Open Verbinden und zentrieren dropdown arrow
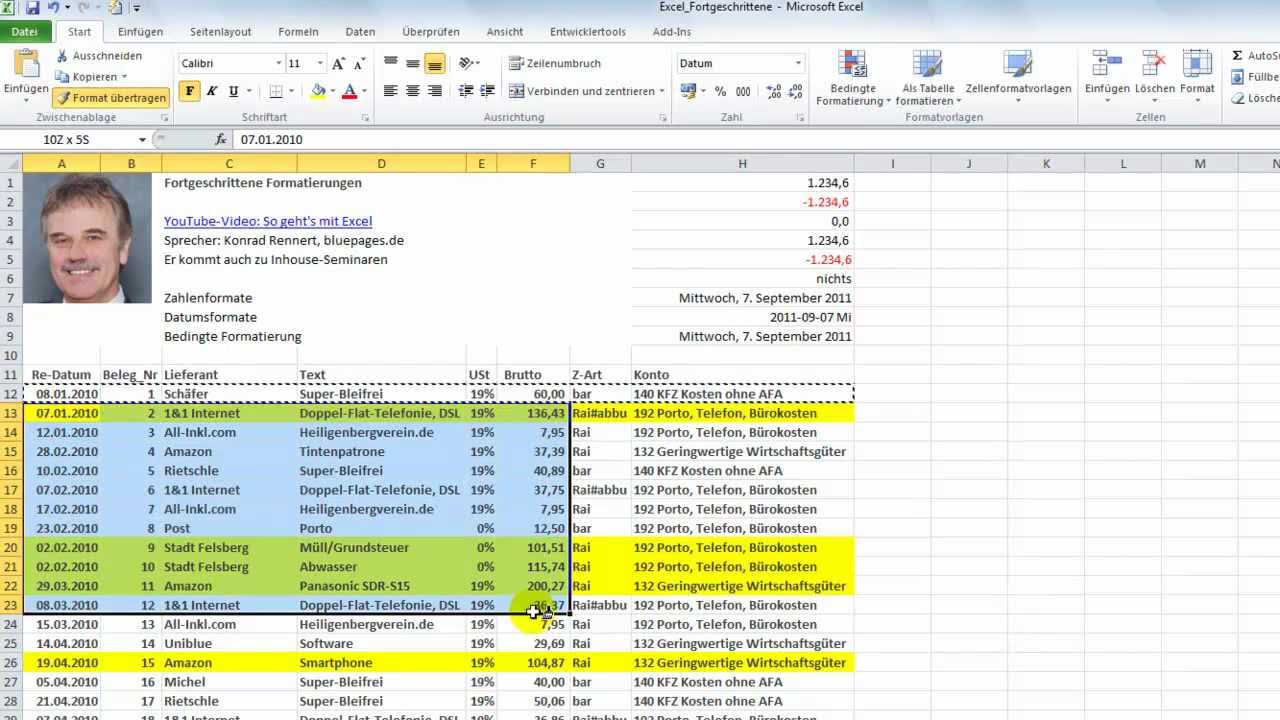 tap(662, 91)
